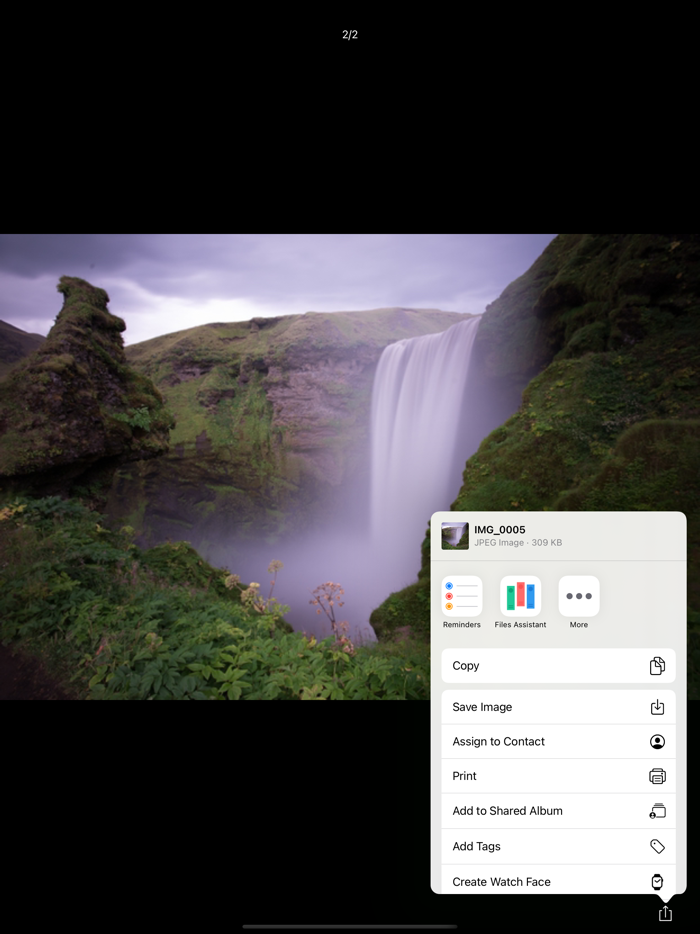The height and width of the screenshot is (934, 700).
Task: Tap the home indicator bar
Action: coord(350,926)
